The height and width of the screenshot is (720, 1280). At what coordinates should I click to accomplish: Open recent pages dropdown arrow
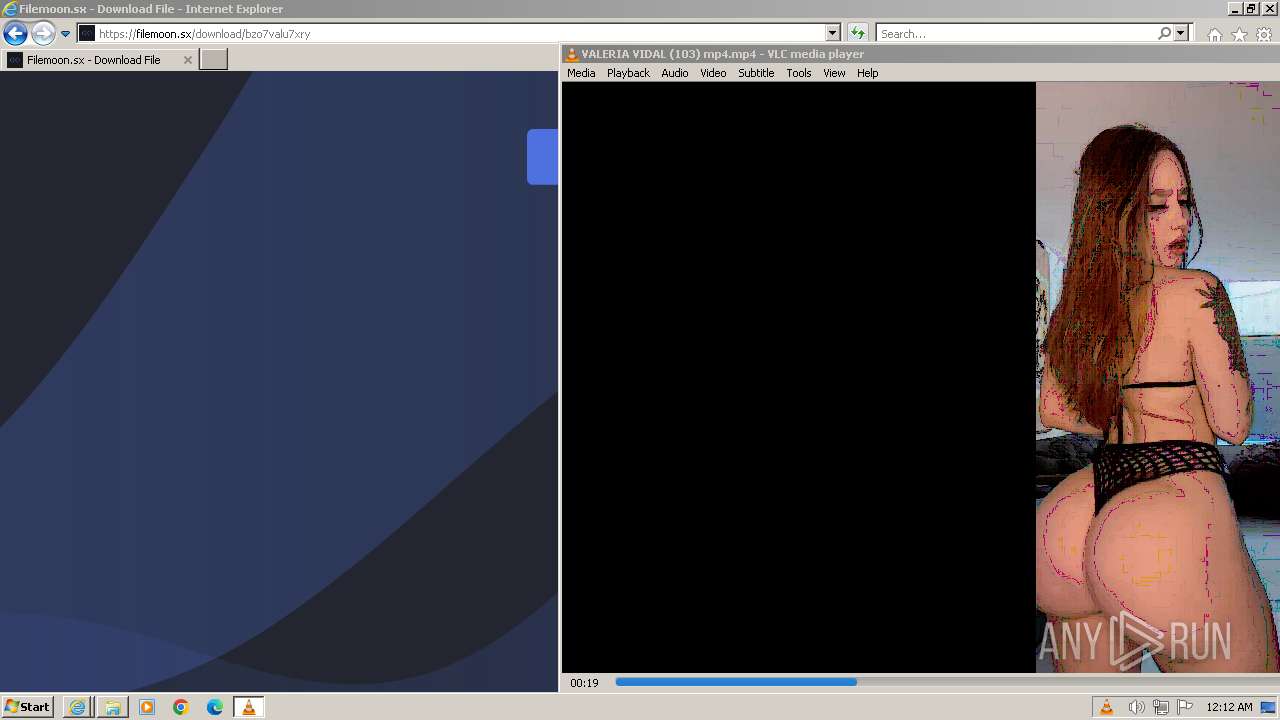point(65,34)
